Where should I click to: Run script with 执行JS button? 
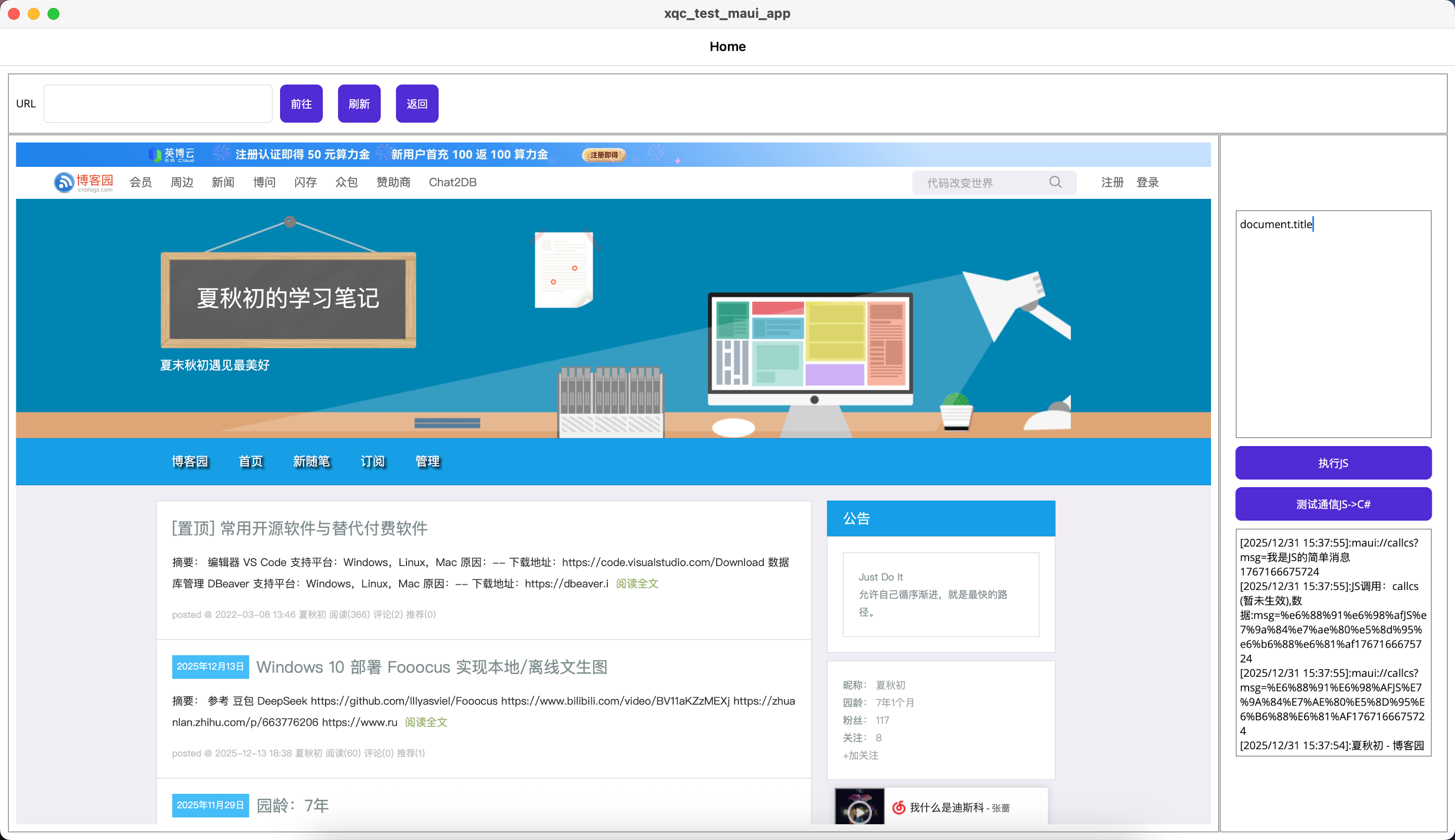pyautogui.click(x=1333, y=463)
